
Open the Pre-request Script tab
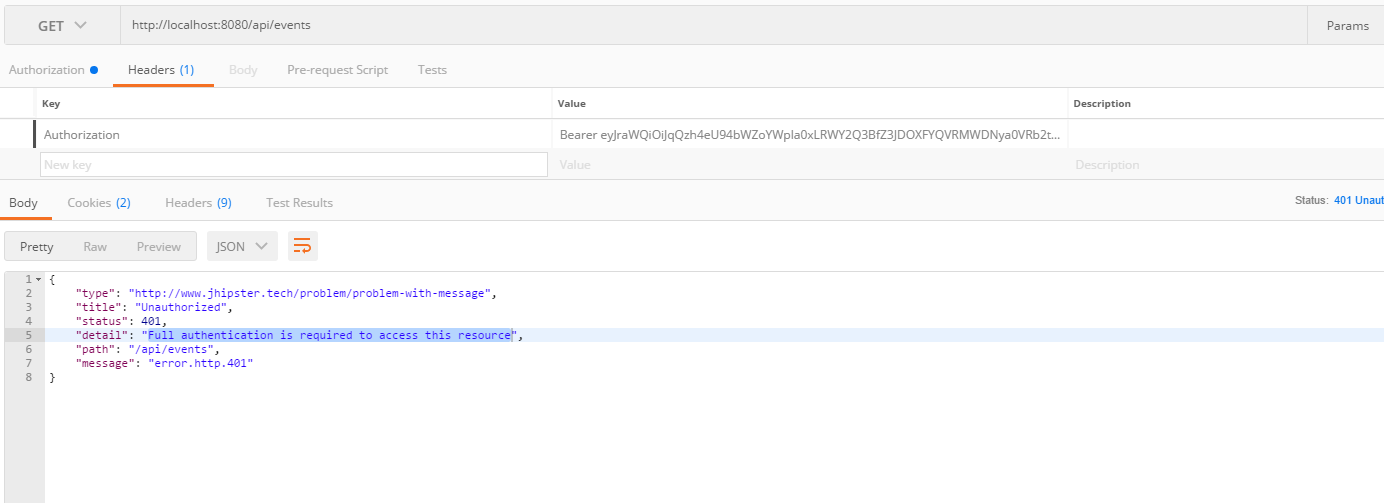(337, 70)
